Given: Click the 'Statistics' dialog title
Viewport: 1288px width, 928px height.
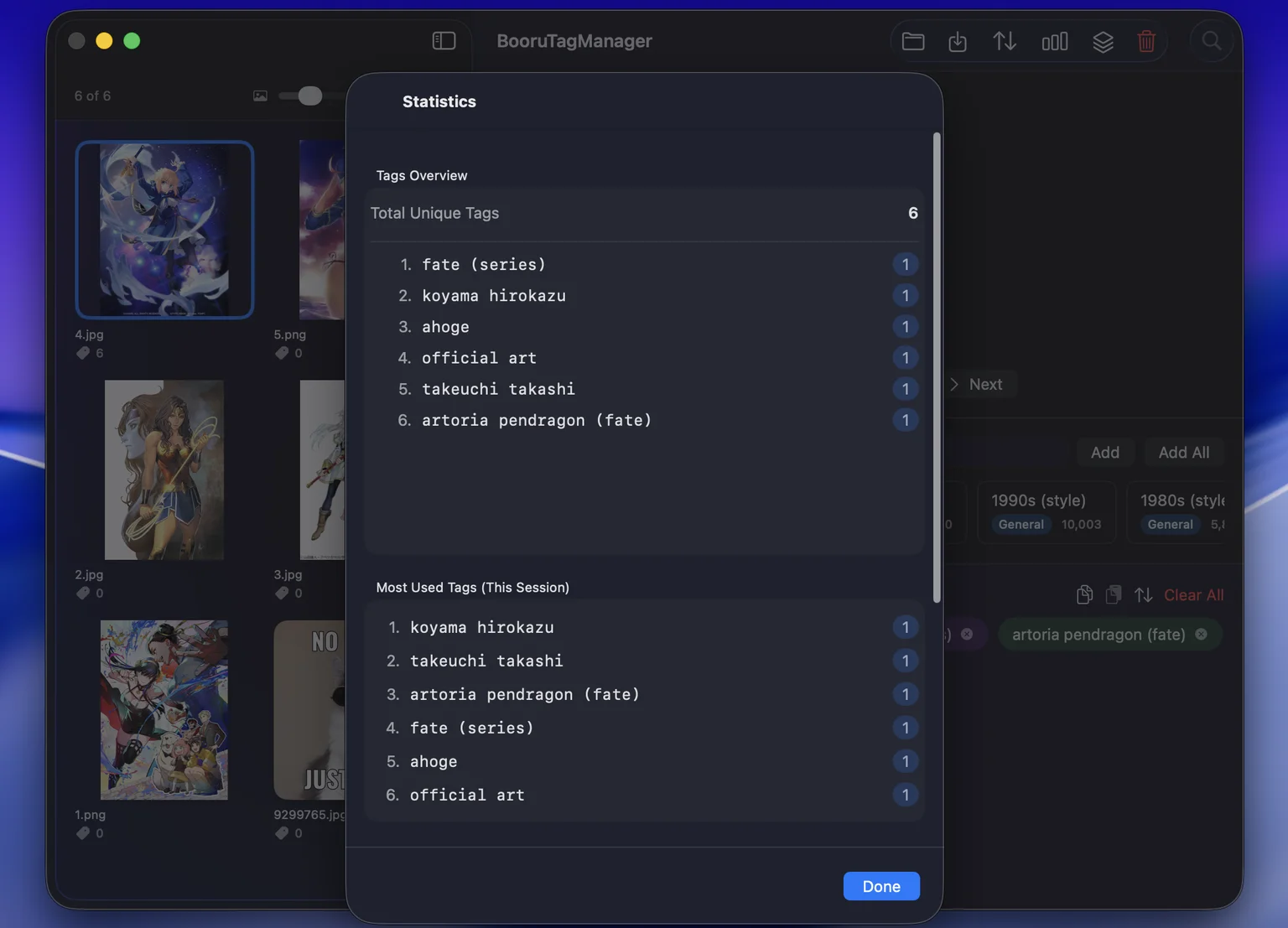Looking at the screenshot, I should (x=439, y=101).
